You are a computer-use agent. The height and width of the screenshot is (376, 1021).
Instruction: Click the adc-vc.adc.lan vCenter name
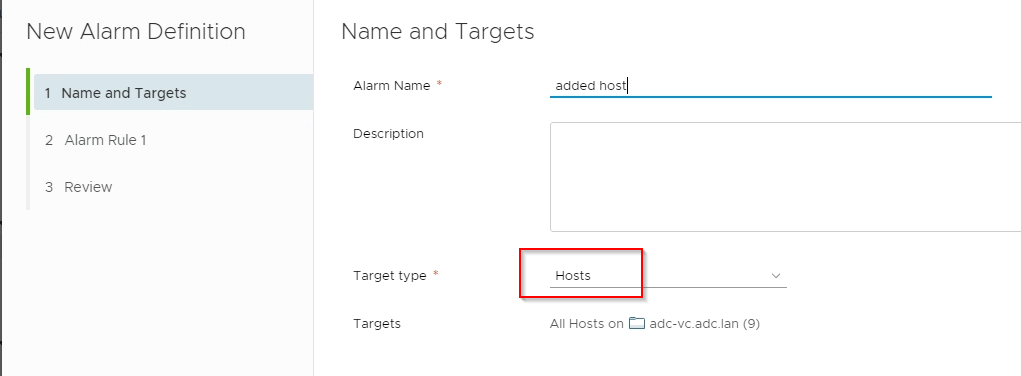tap(694, 323)
